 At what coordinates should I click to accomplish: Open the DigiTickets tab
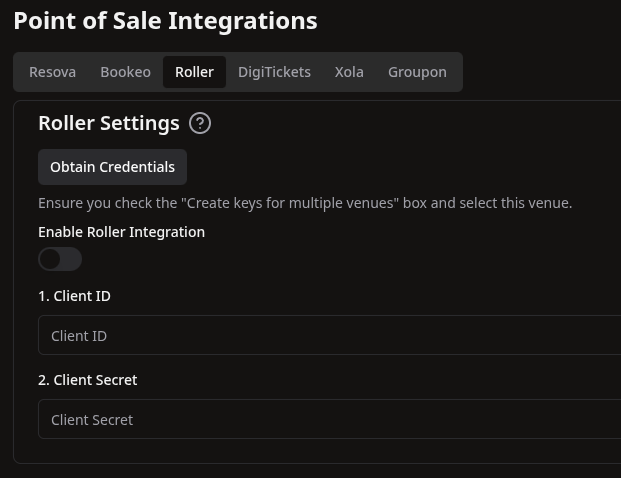click(x=274, y=72)
